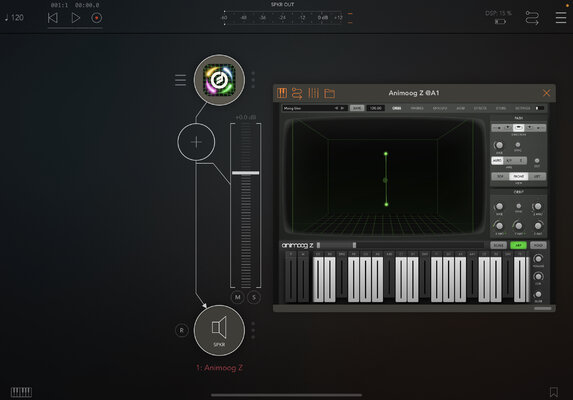
Task: Show the on-screen keyboard icon at bottom left
Action: 21,392
